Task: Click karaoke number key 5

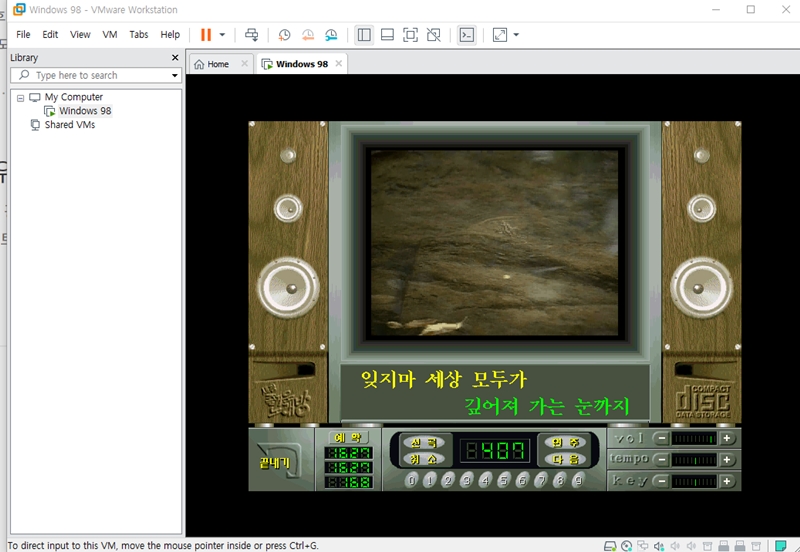Action: tap(504, 480)
